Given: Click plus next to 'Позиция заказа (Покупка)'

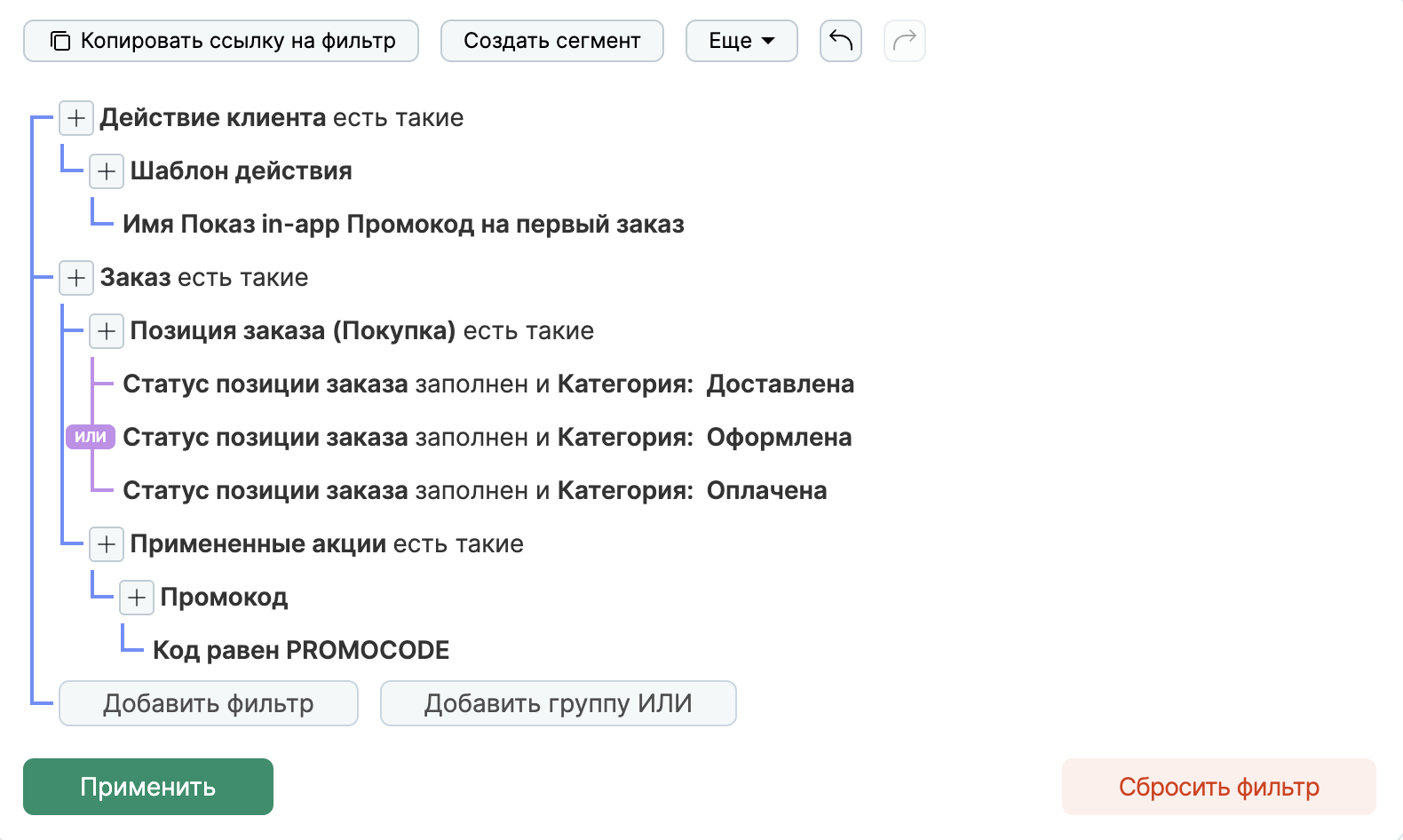Looking at the screenshot, I should 107,331.
